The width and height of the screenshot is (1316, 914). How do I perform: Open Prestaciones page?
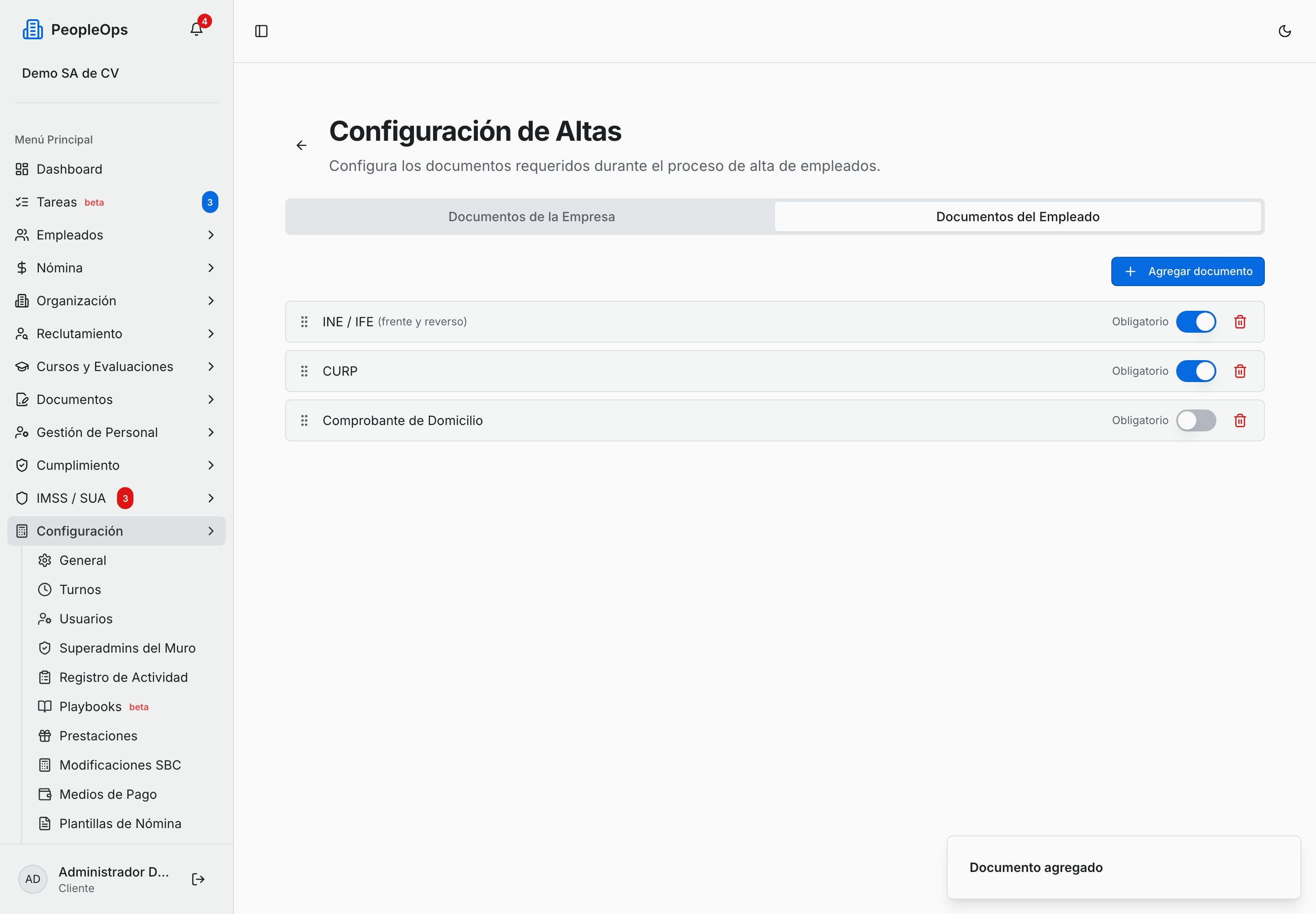point(98,735)
